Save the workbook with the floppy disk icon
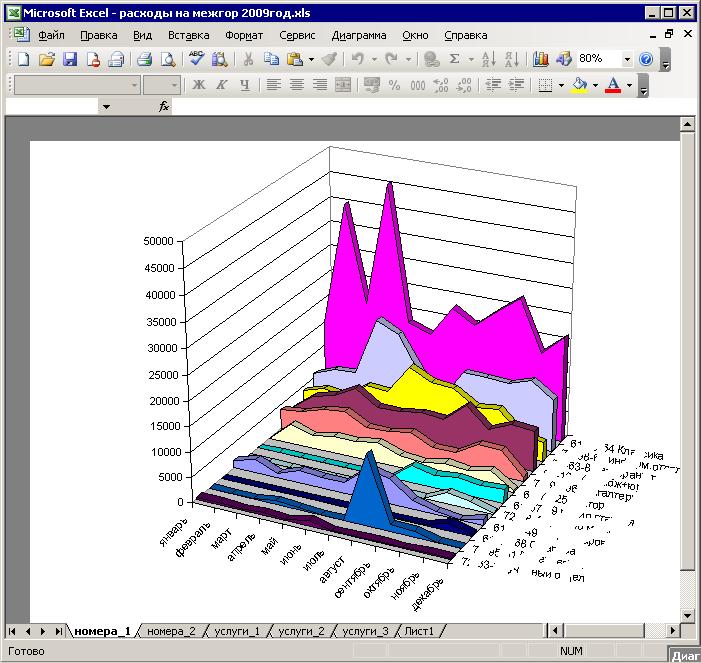Viewport: 701px width, 663px height. [x=70, y=59]
